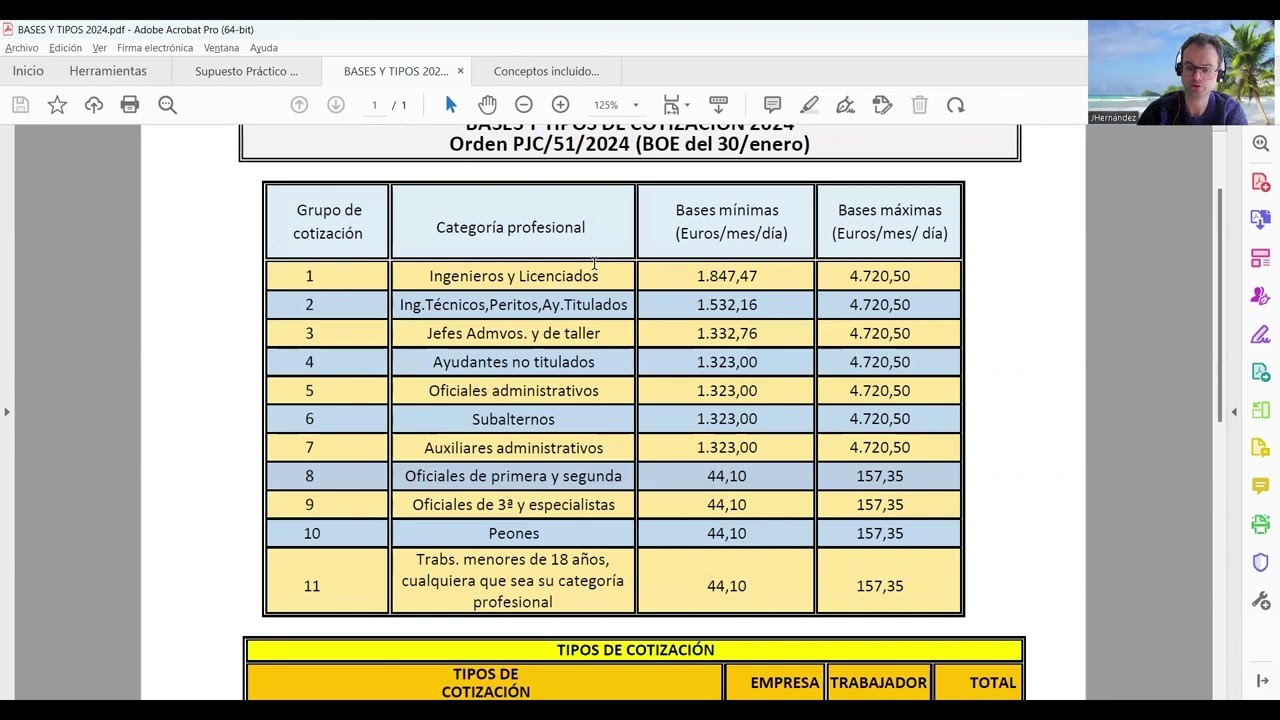Select the highlighter pen tool
This screenshot has height=720, width=1280.
point(809,105)
